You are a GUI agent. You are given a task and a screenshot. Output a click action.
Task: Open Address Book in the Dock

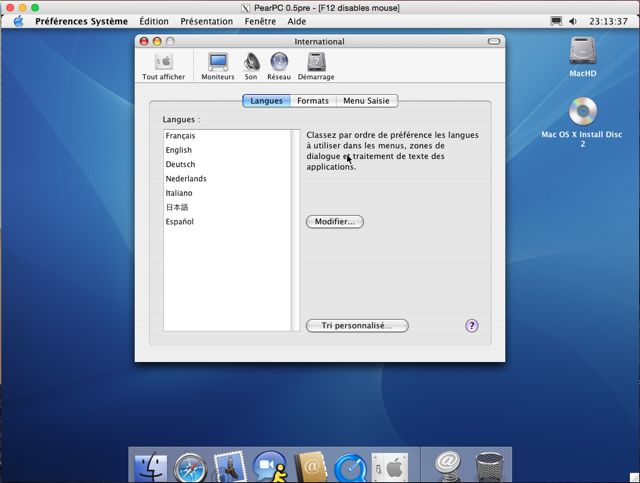310,466
